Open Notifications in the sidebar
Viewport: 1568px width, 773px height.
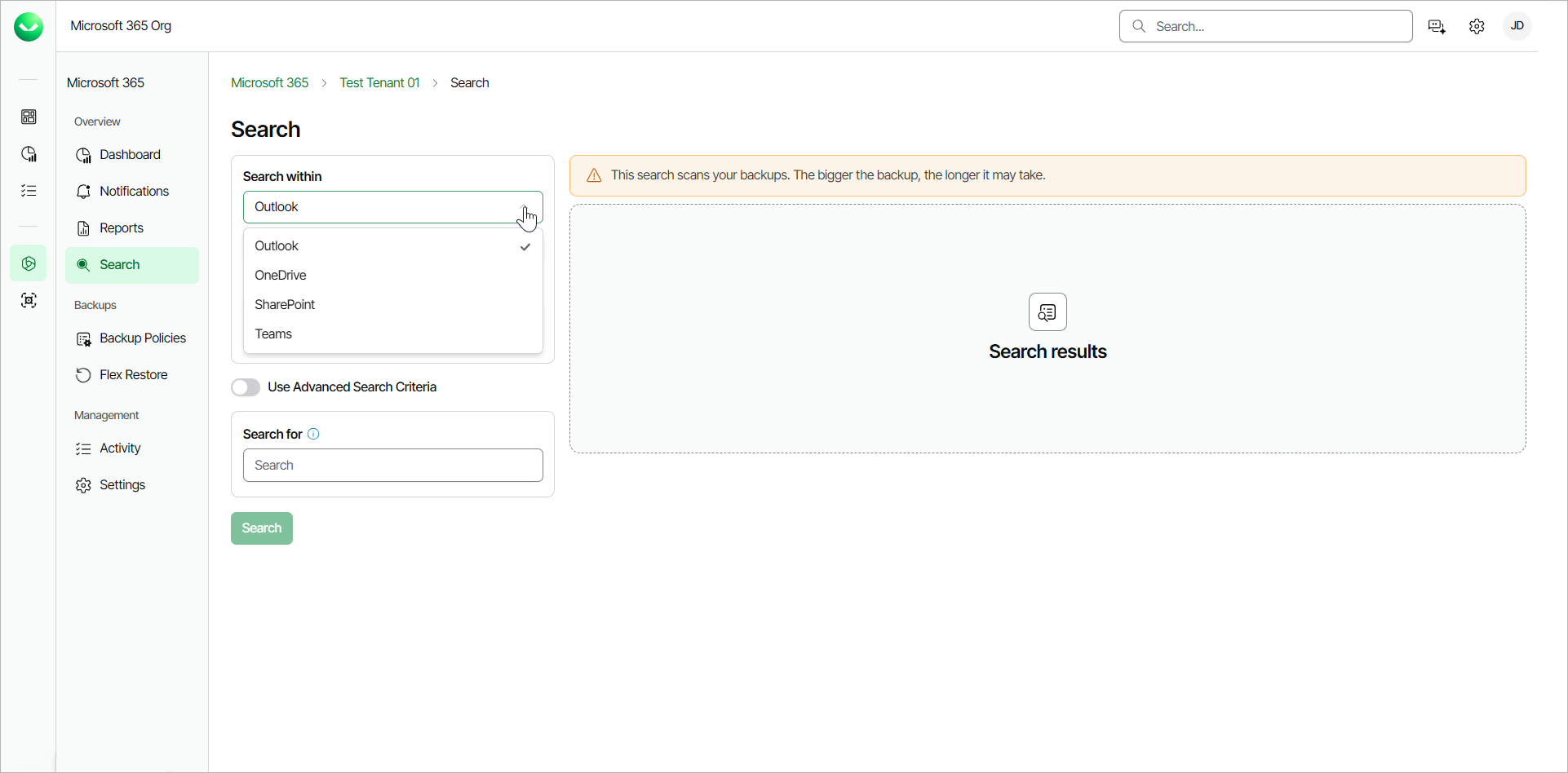pyautogui.click(x=132, y=192)
